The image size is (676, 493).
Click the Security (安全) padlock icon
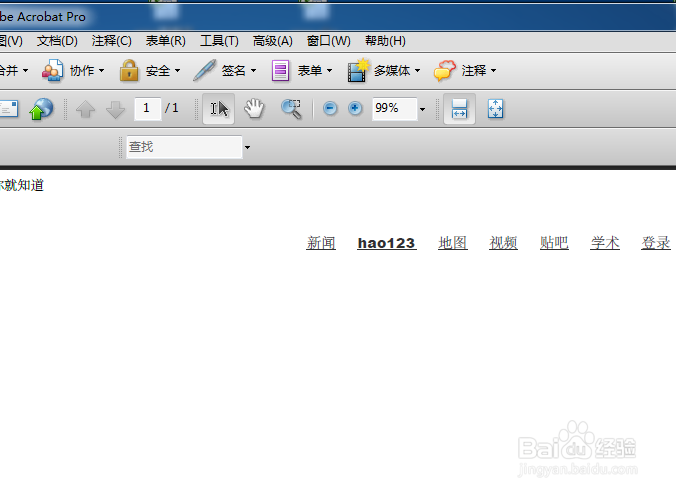(x=129, y=70)
